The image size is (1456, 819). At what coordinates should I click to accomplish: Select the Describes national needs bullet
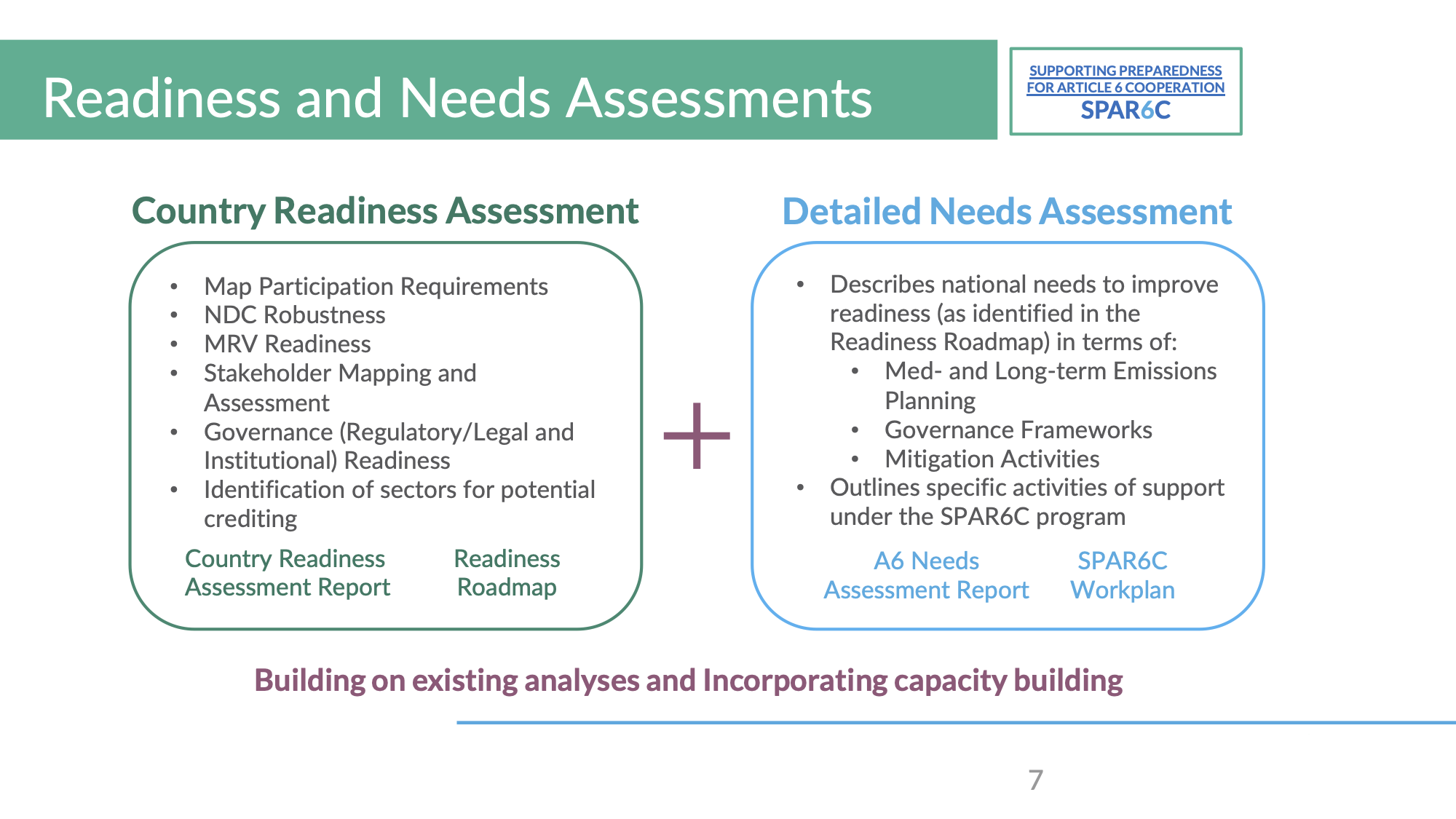1024,313
